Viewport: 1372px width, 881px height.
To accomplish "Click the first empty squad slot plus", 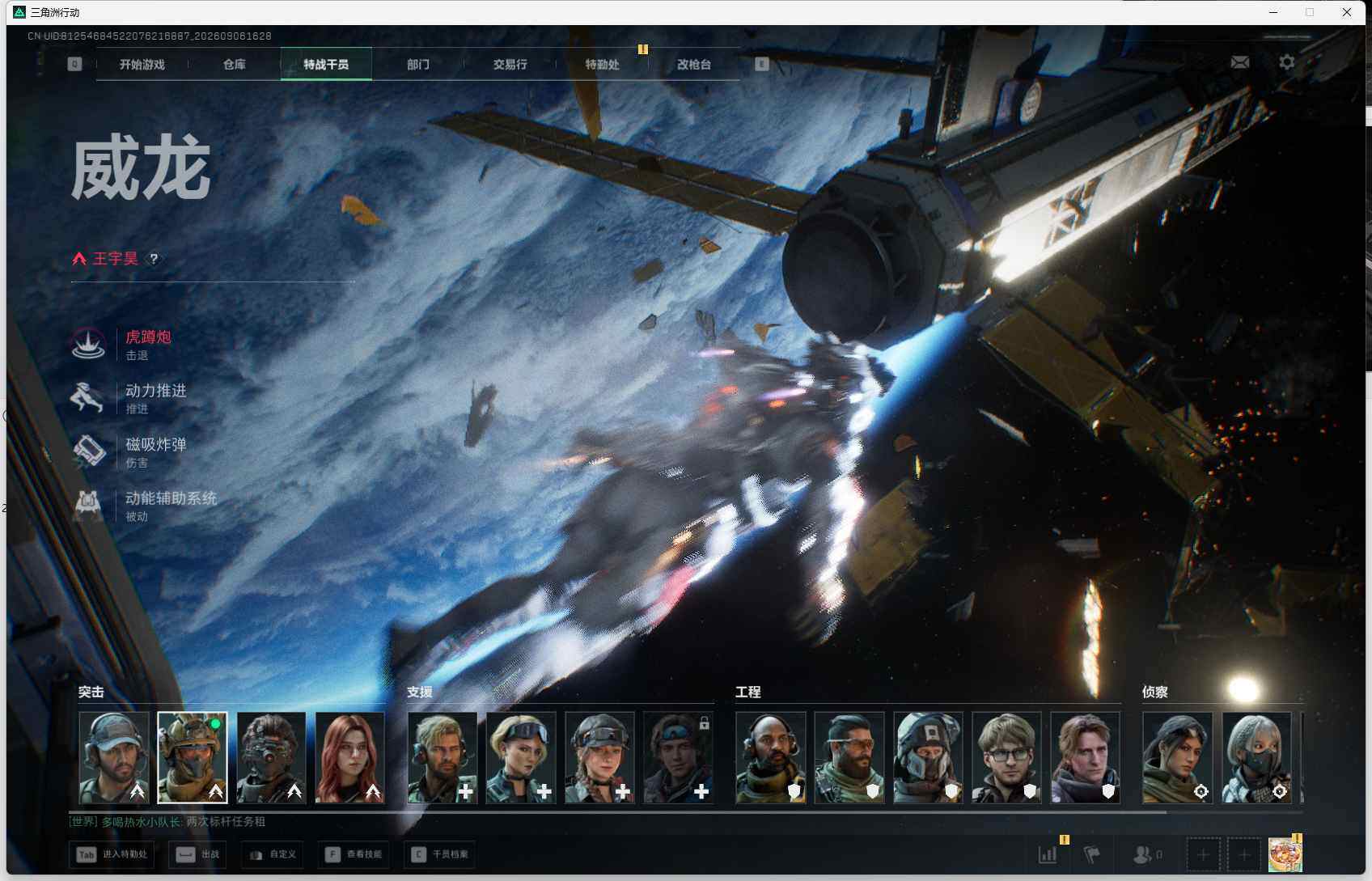I will (x=1203, y=855).
